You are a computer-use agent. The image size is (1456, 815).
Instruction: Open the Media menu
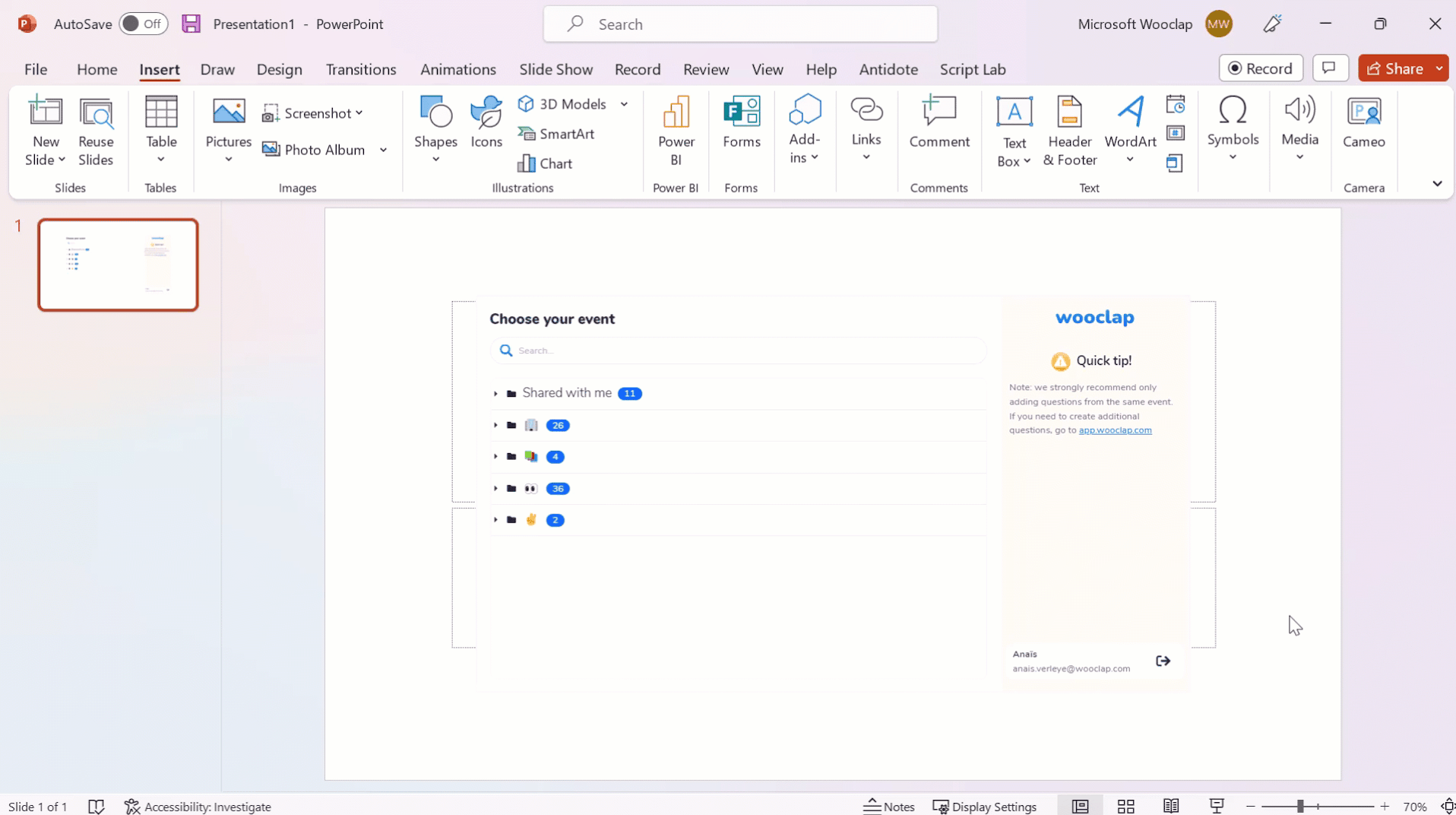tap(1299, 129)
